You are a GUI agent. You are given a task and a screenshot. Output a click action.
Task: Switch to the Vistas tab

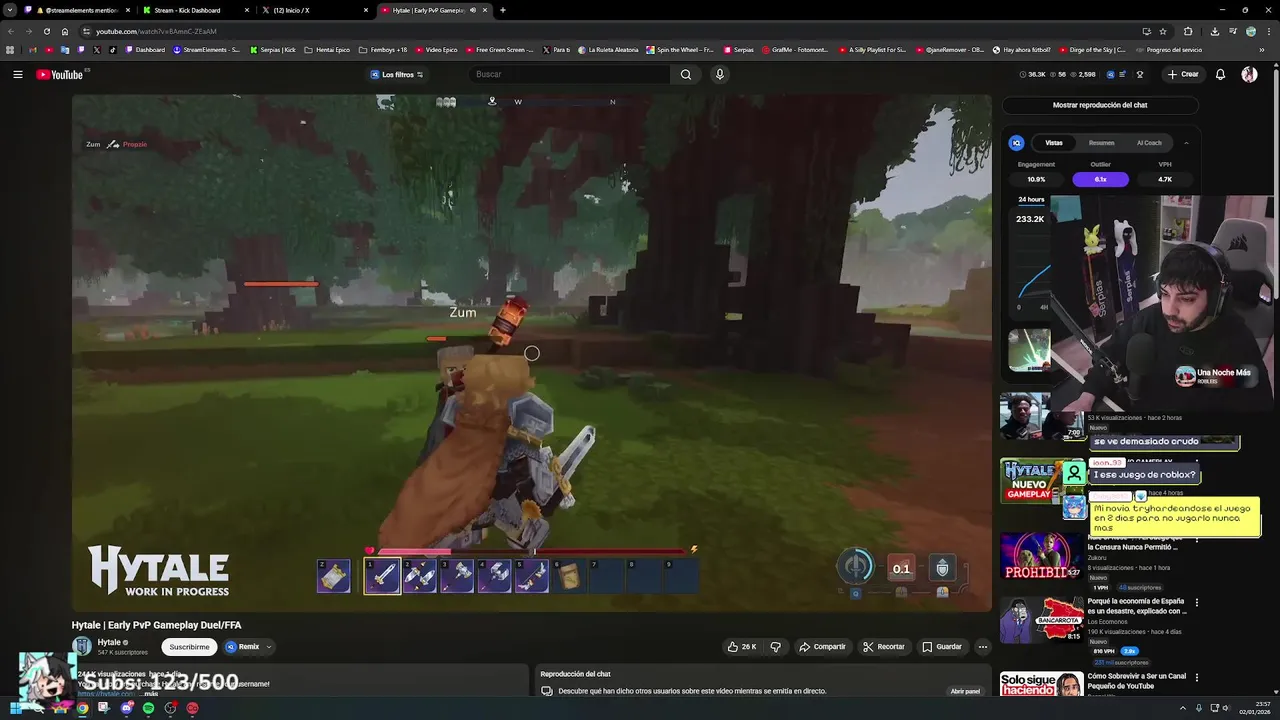click(x=1054, y=143)
